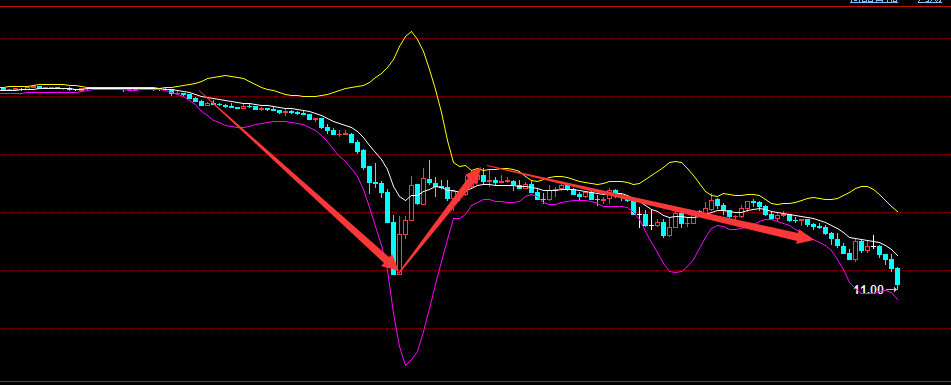Select the hollow red candle at the V-shaped bottom
This screenshot has width=951, height=385.
click(400, 254)
